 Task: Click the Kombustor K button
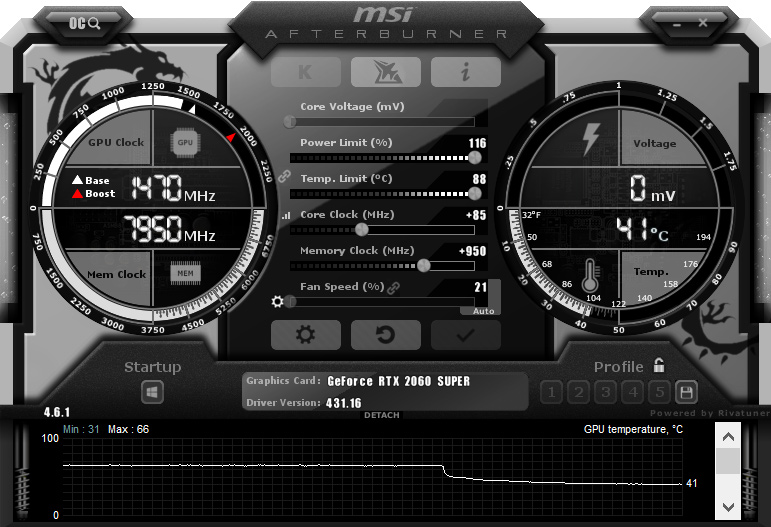coord(306,72)
